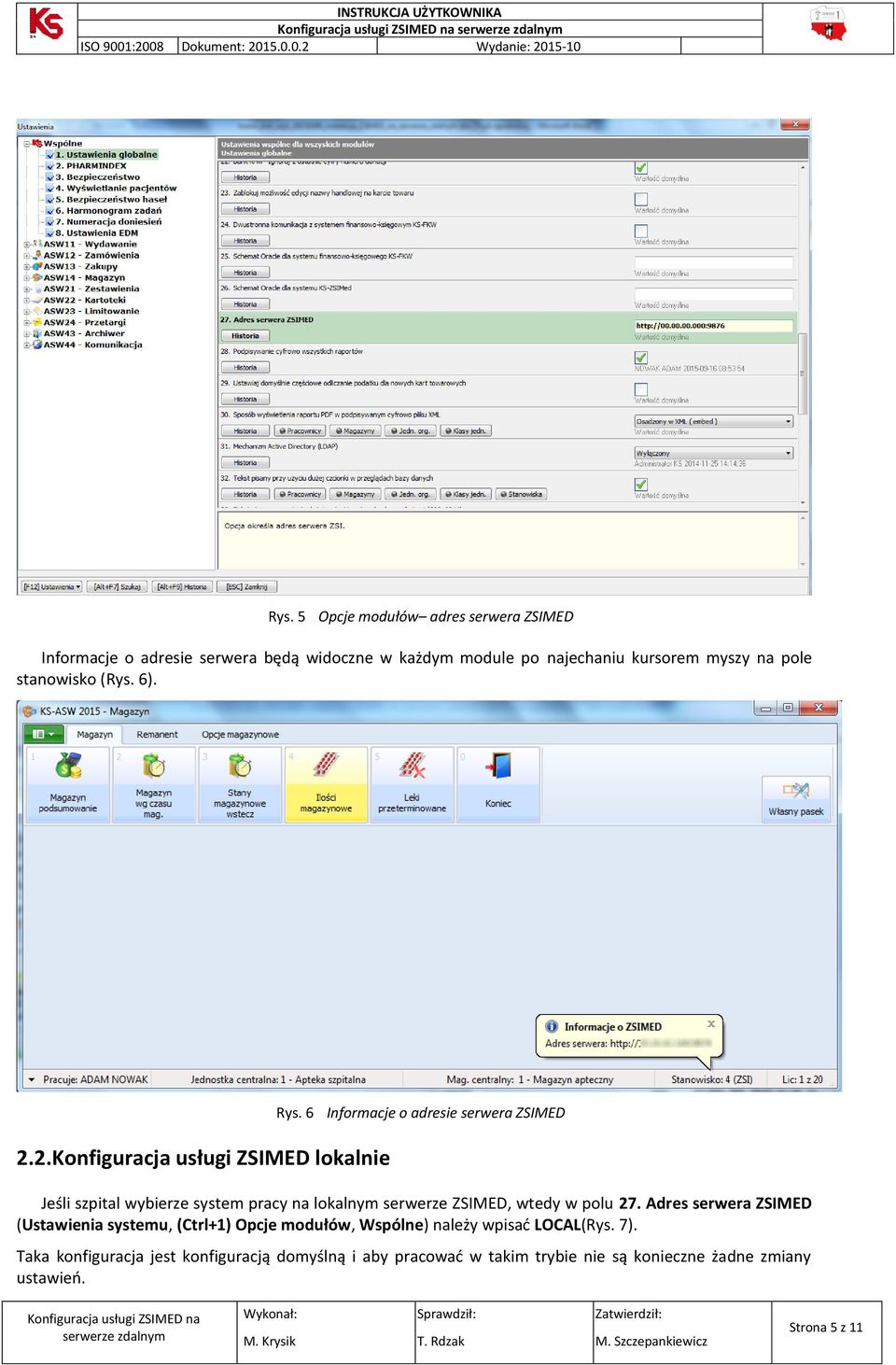Screen dimensions: 896x1365
Task: Click option 25 Oracle KS-FKW schema field
Action: click(714, 262)
